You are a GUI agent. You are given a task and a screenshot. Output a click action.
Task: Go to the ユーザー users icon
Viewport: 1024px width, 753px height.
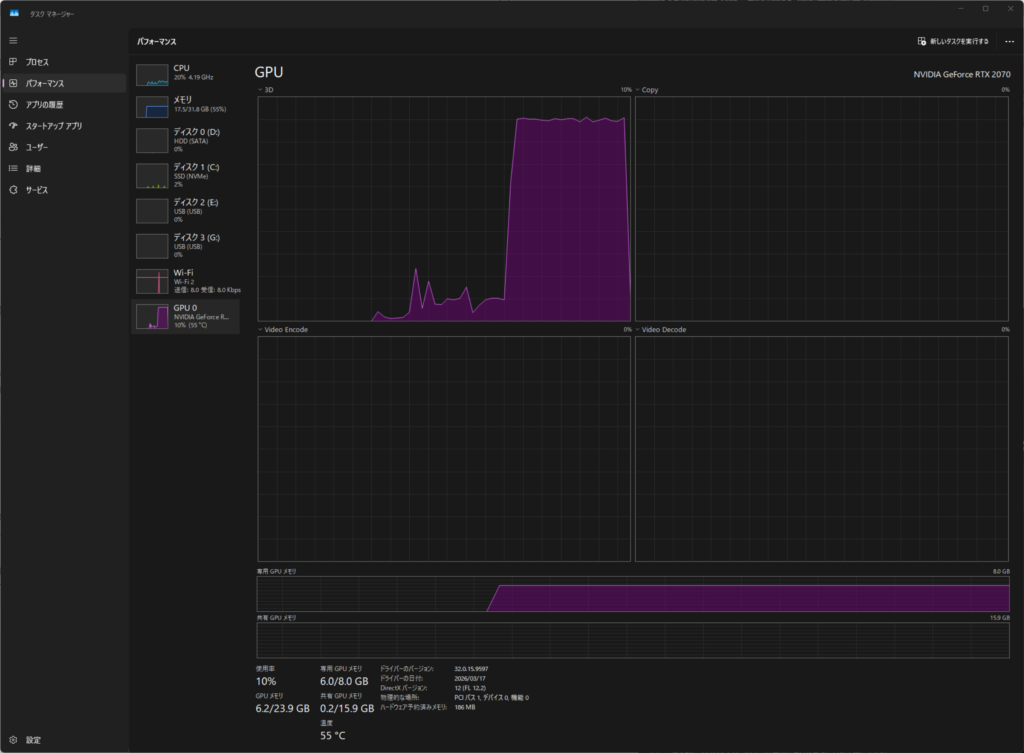coord(13,147)
